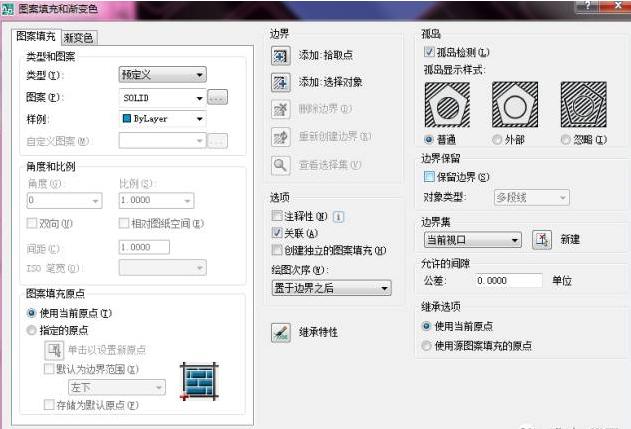This screenshot has height=429, width=631.
Task: Enable the 保留边界 checkbox
Action: [x=429, y=176]
